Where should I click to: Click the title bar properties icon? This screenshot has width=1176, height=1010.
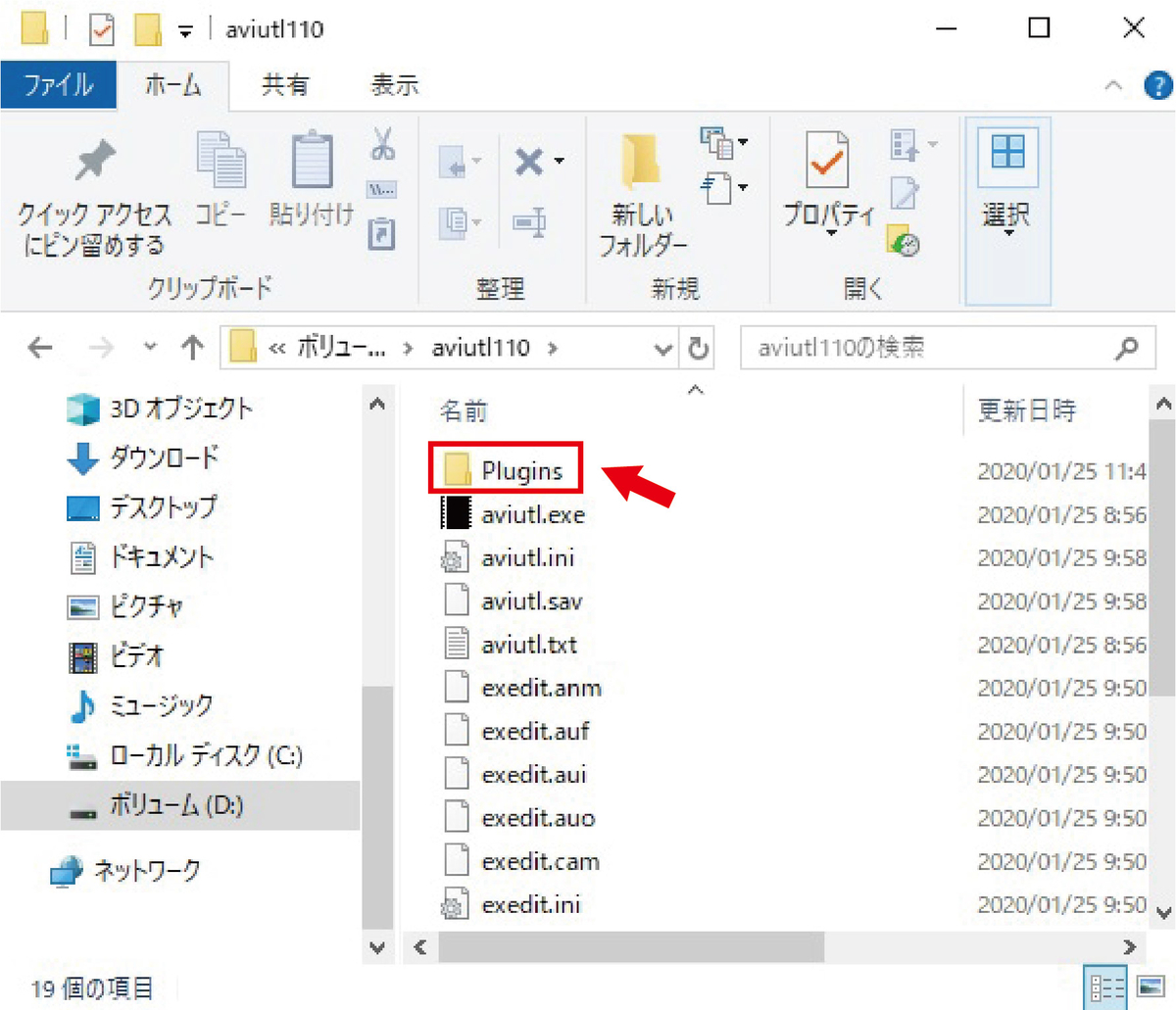click(x=101, y=29)
